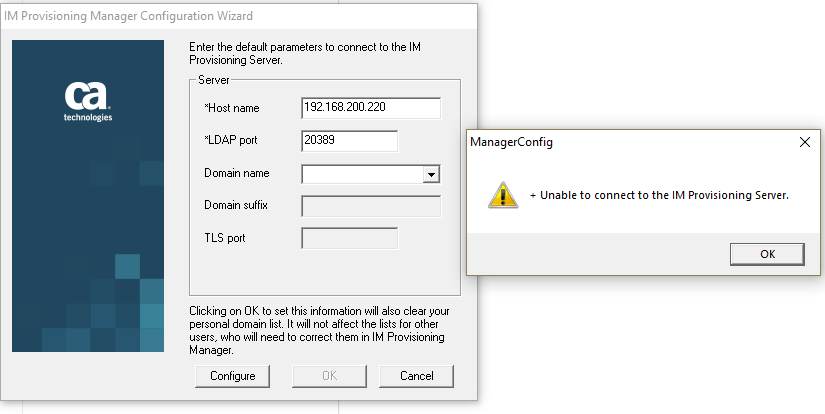Viewport: 825px width, 414px height.
Task: Click the *Host name label
Action: point(232,108)
